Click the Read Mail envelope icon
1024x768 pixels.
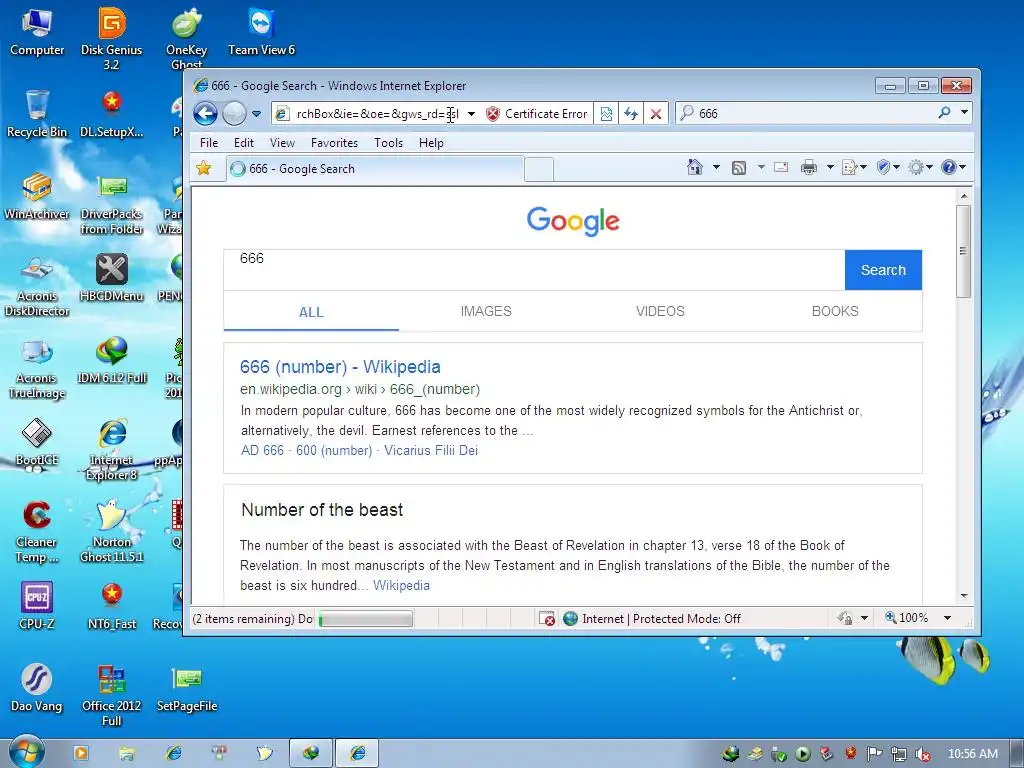pyautogui.click(x=781, y=168)
